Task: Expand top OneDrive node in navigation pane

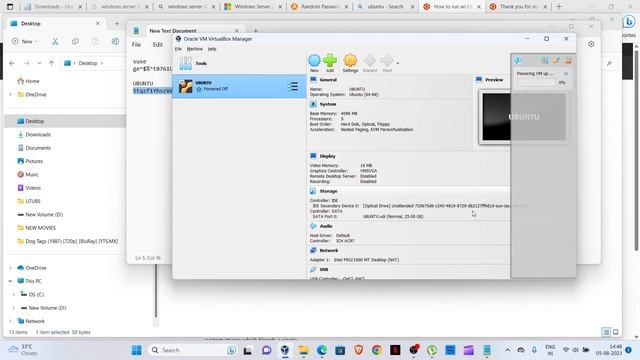Action: tap(11, 94)
